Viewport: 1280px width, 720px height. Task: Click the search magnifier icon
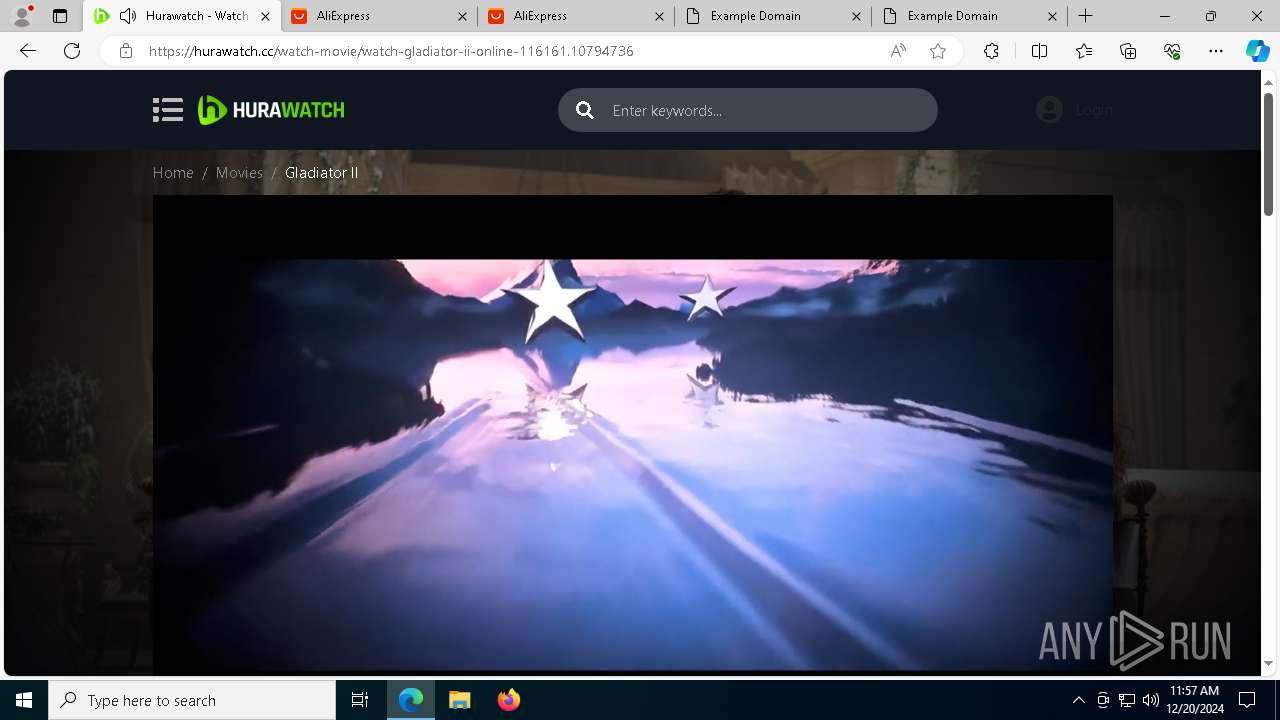(585, 110)
